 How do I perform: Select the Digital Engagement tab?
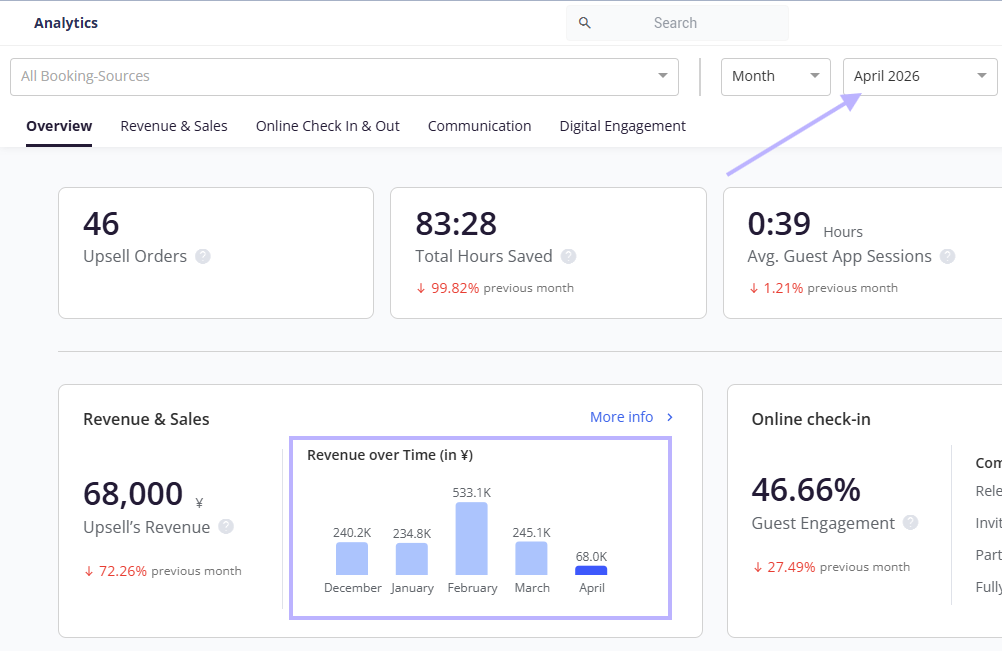click(x=622, y=126)
